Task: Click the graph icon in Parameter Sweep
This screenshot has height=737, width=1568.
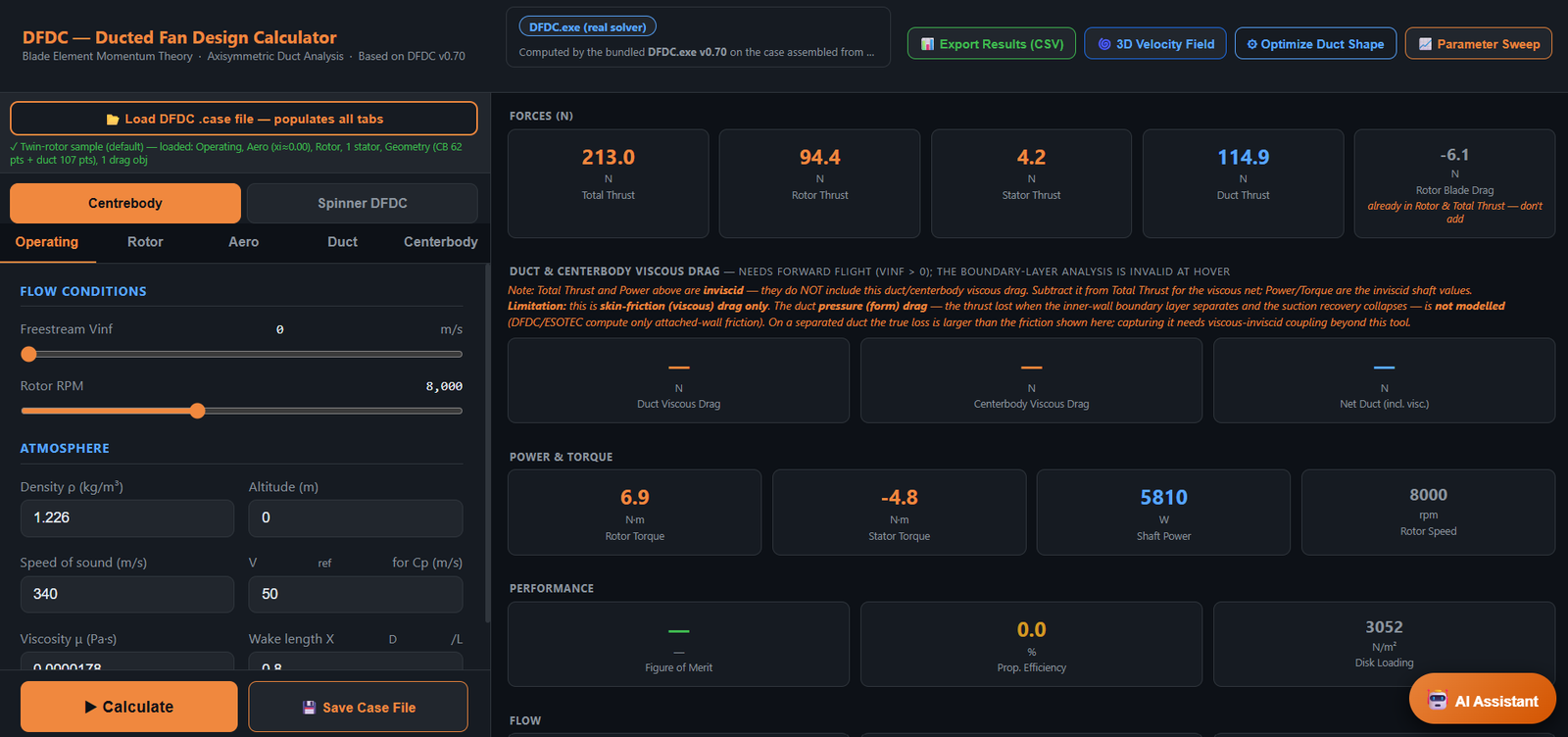Action: (1425, 44)
